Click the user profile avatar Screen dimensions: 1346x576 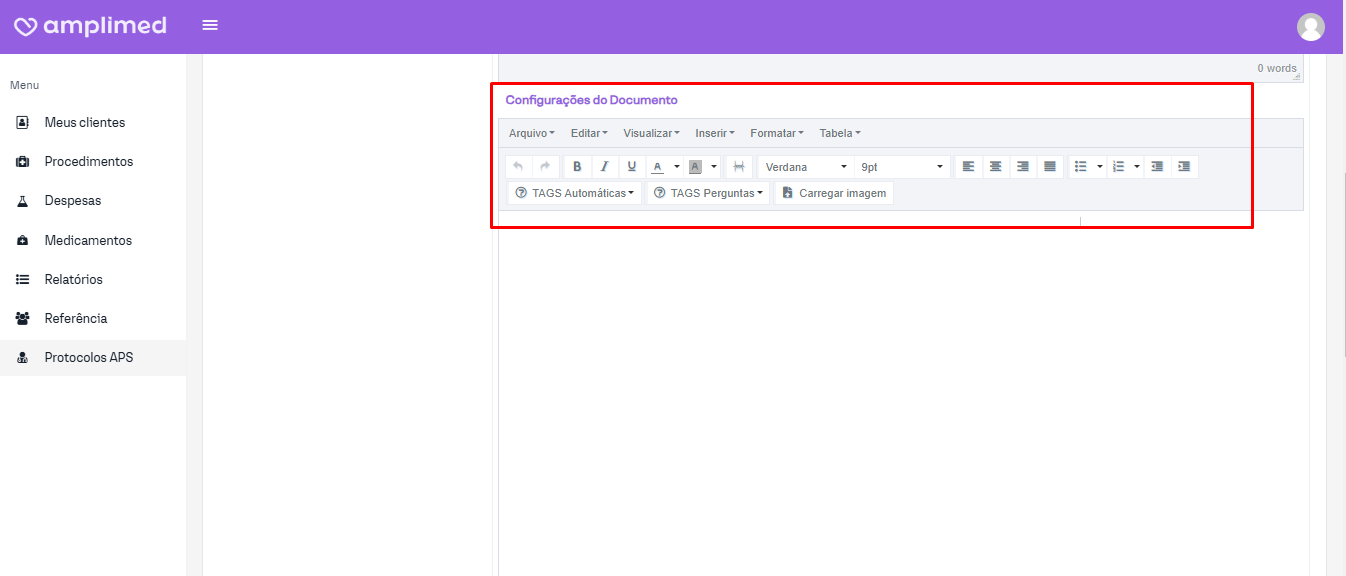(x=1310, y=27)
